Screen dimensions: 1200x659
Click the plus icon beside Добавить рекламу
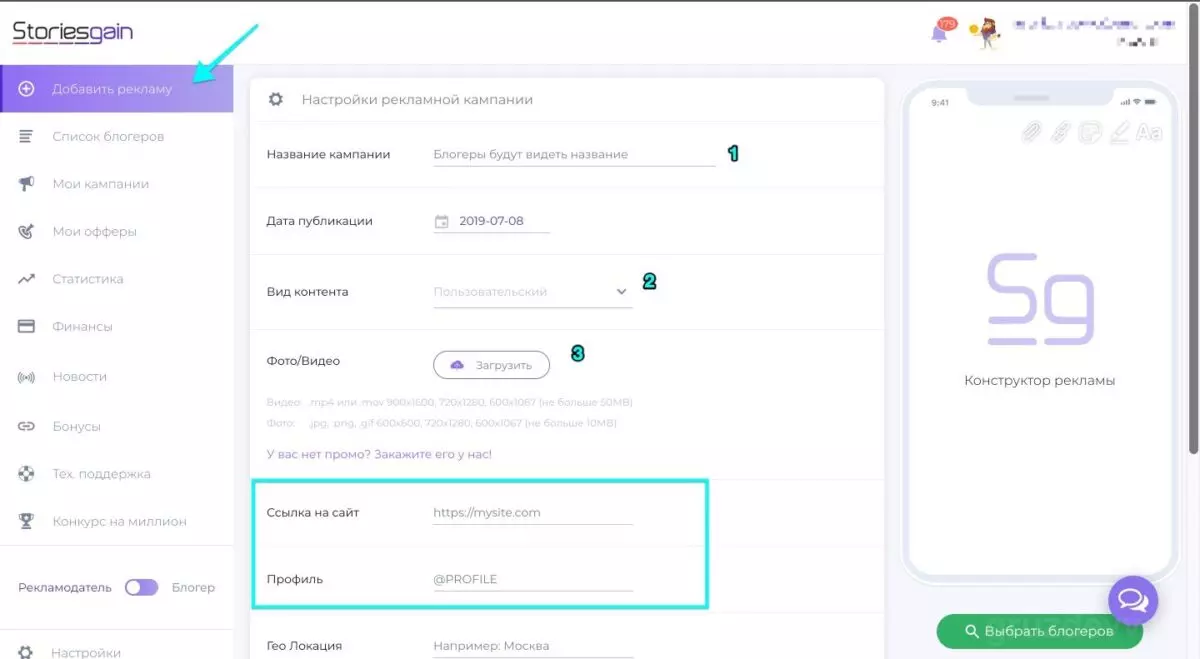[27, 89]
